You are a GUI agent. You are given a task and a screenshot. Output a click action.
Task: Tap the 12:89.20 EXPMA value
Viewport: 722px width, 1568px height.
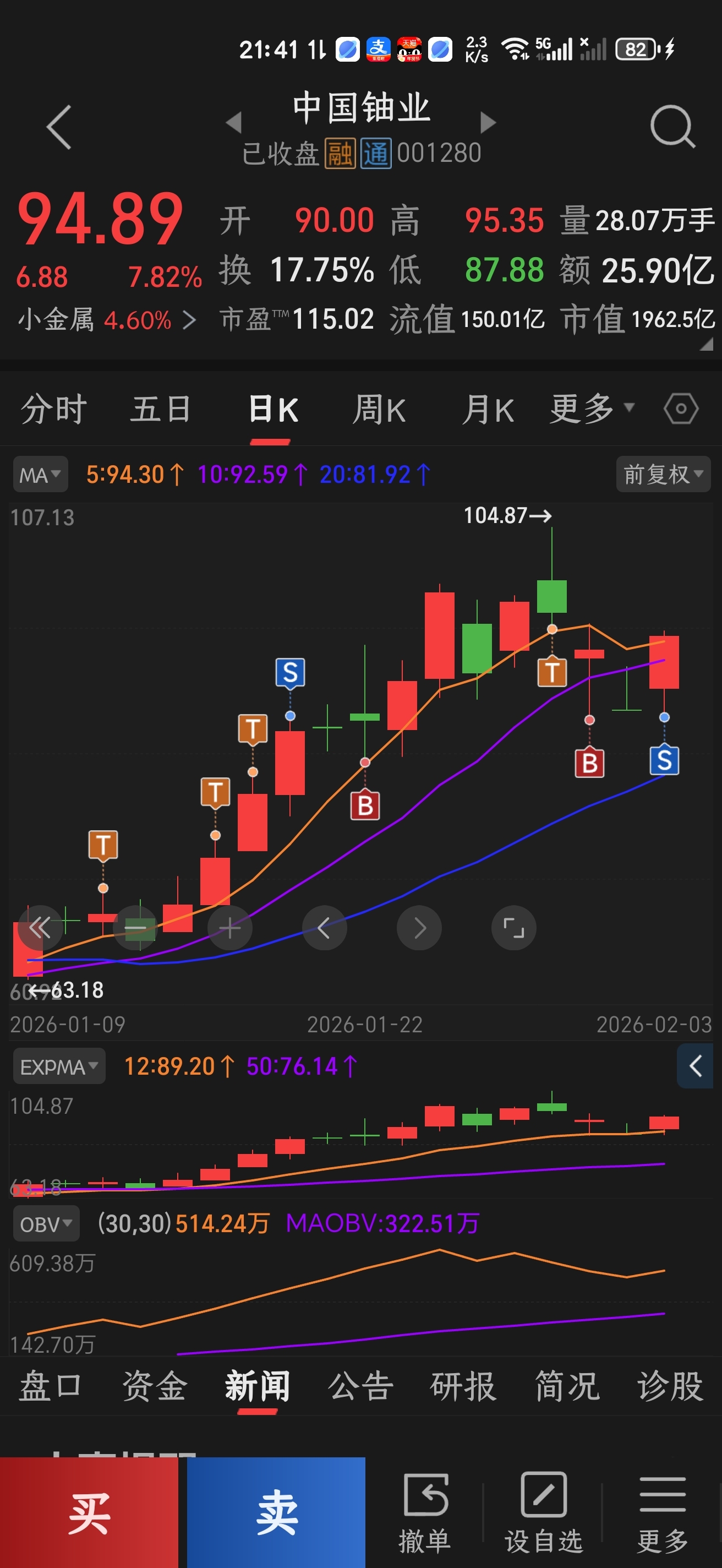(x=179, y=1066)
